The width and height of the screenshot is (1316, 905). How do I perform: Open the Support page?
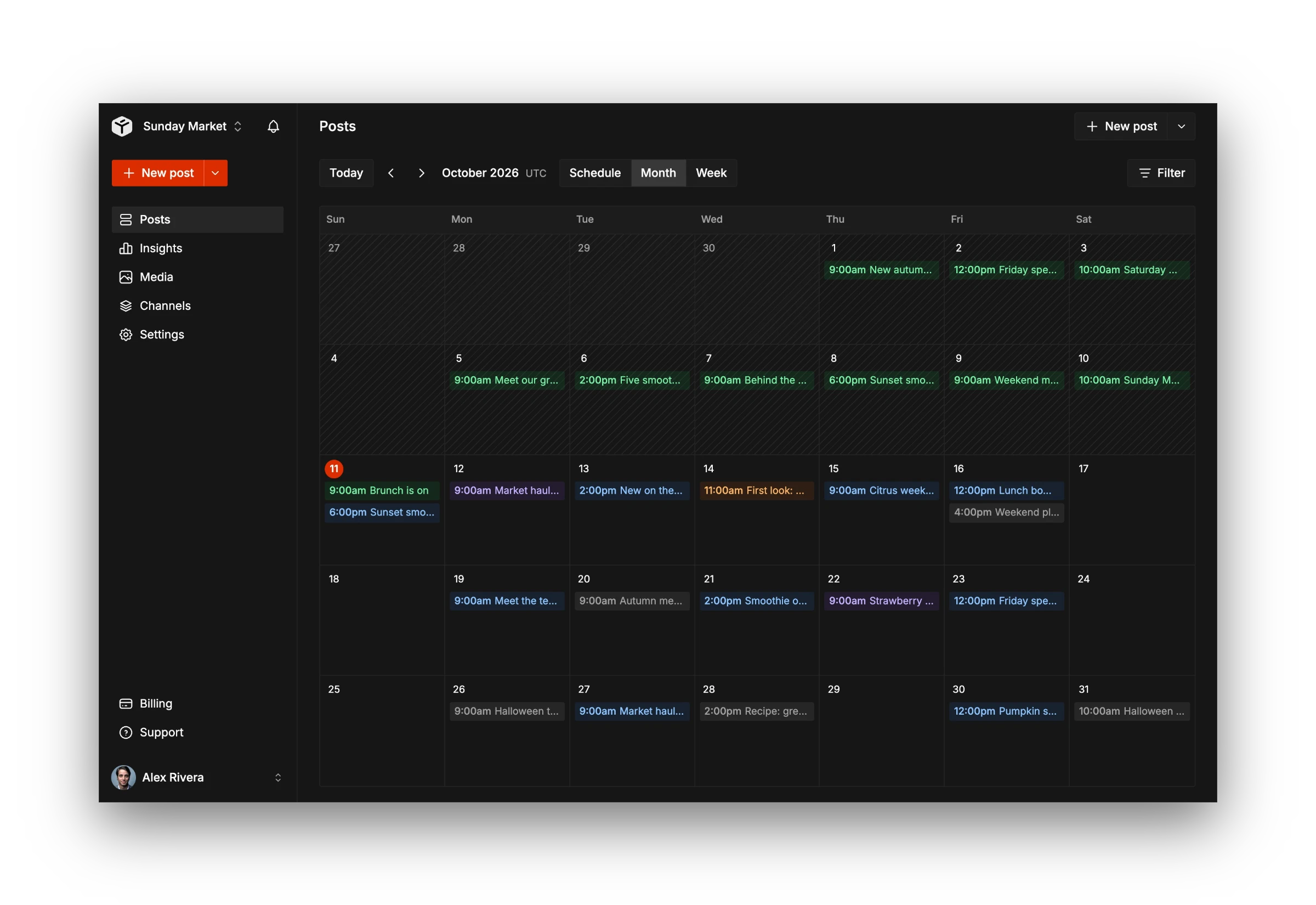[x=197, y=732]
